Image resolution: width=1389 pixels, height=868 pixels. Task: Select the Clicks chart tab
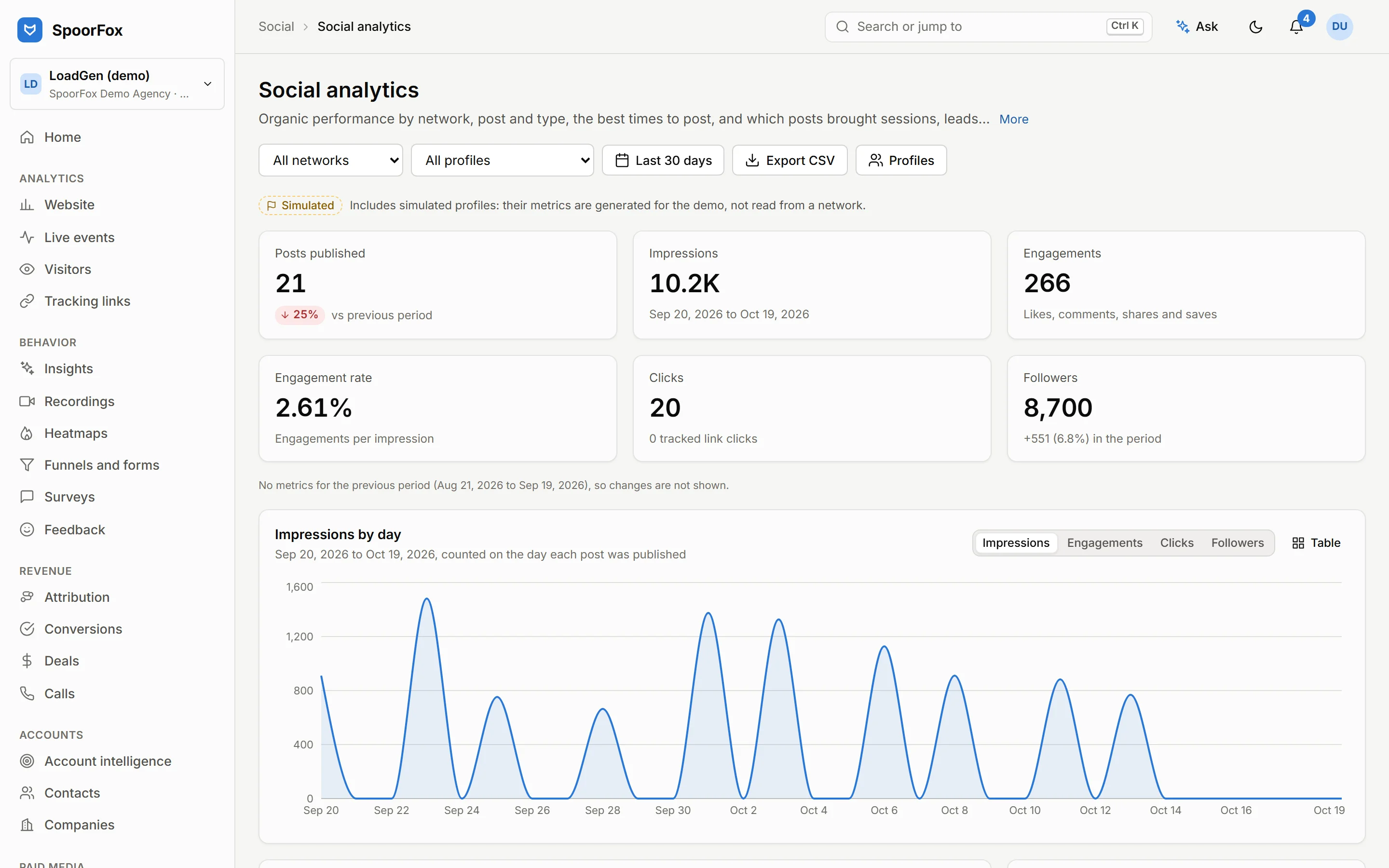point(1177,543)
